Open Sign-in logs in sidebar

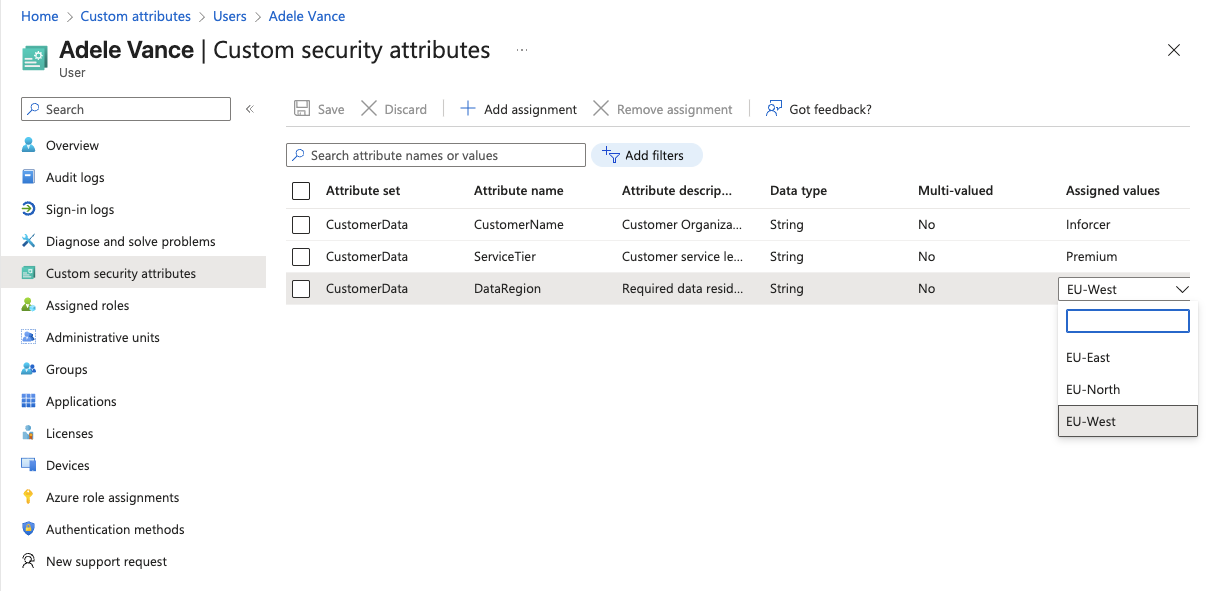pyautogui.click(x=80, y=209)
